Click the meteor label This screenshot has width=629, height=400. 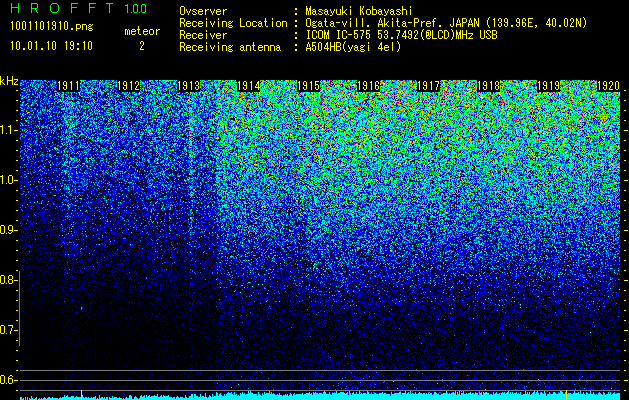pos(142,31)
